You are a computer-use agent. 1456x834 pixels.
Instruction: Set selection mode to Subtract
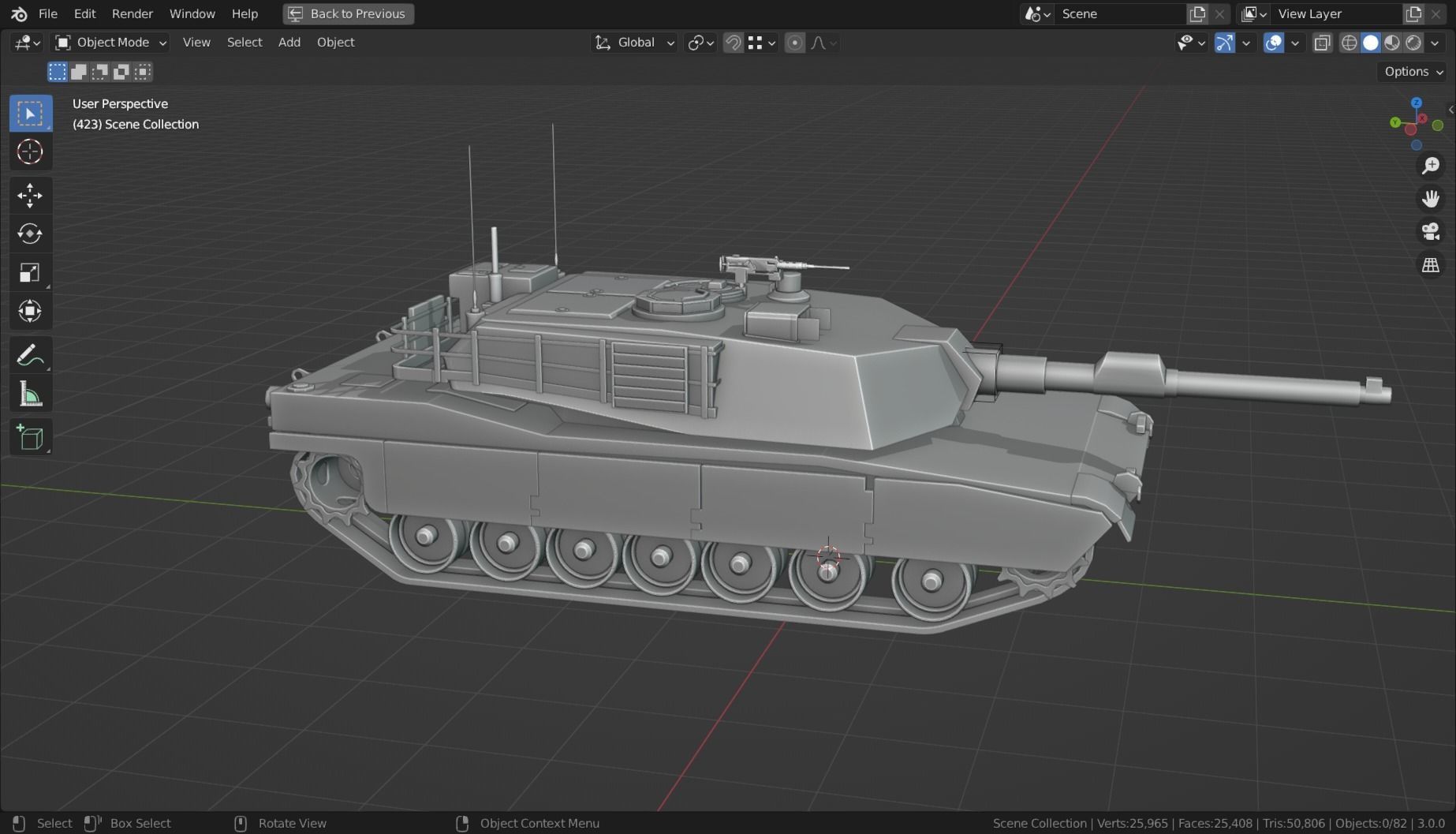pos(99,72)
